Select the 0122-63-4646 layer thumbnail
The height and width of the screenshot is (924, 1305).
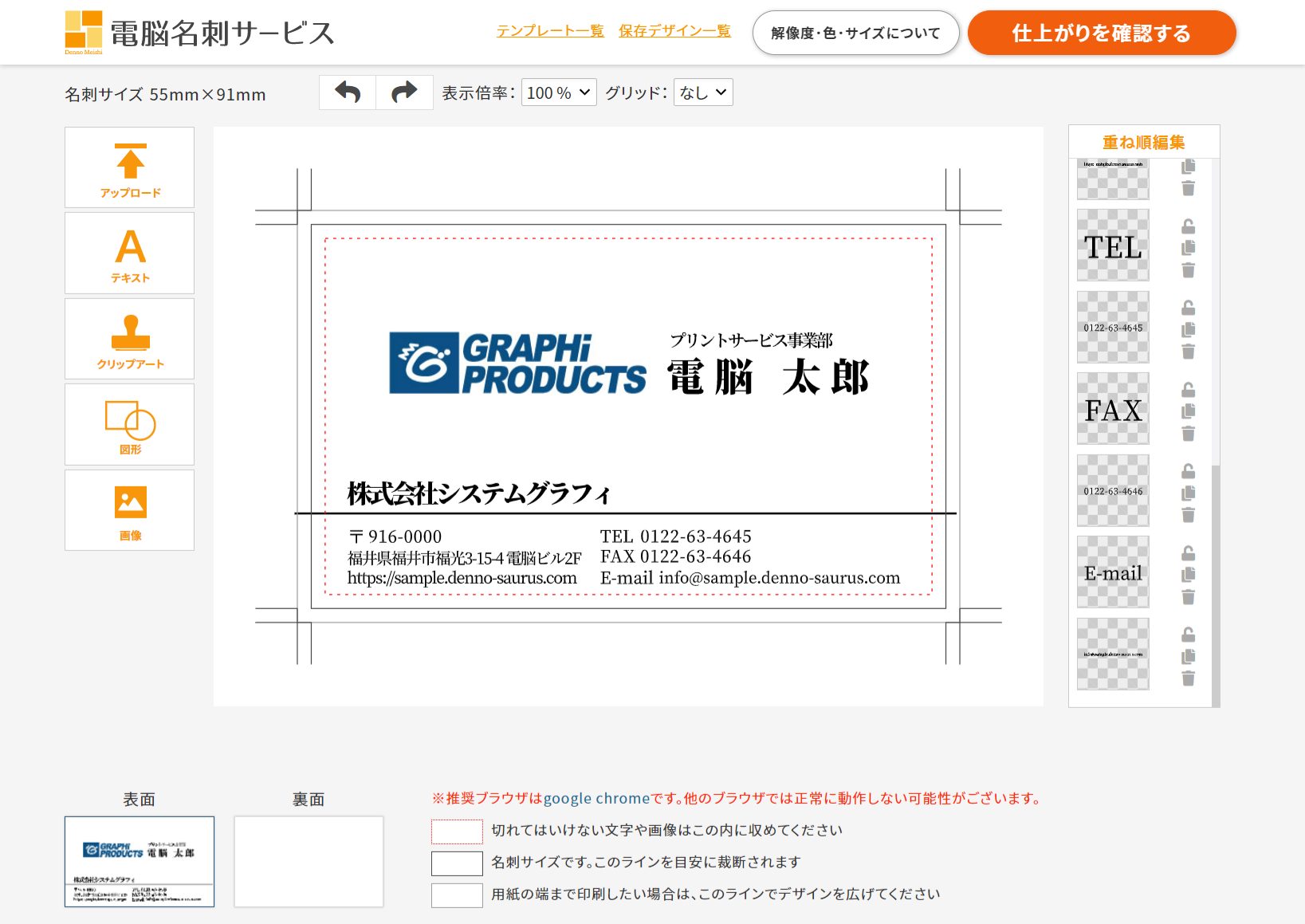1113,490
